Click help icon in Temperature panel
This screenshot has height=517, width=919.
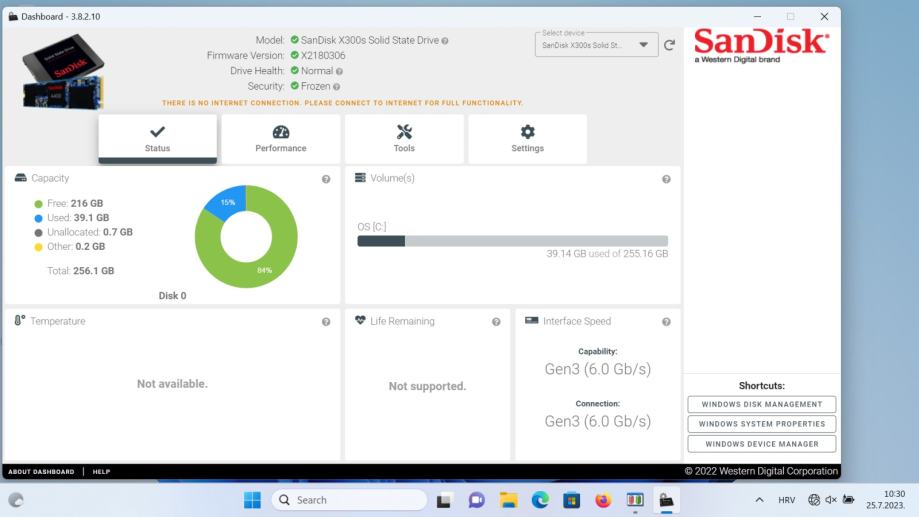[x=326, y=322]
